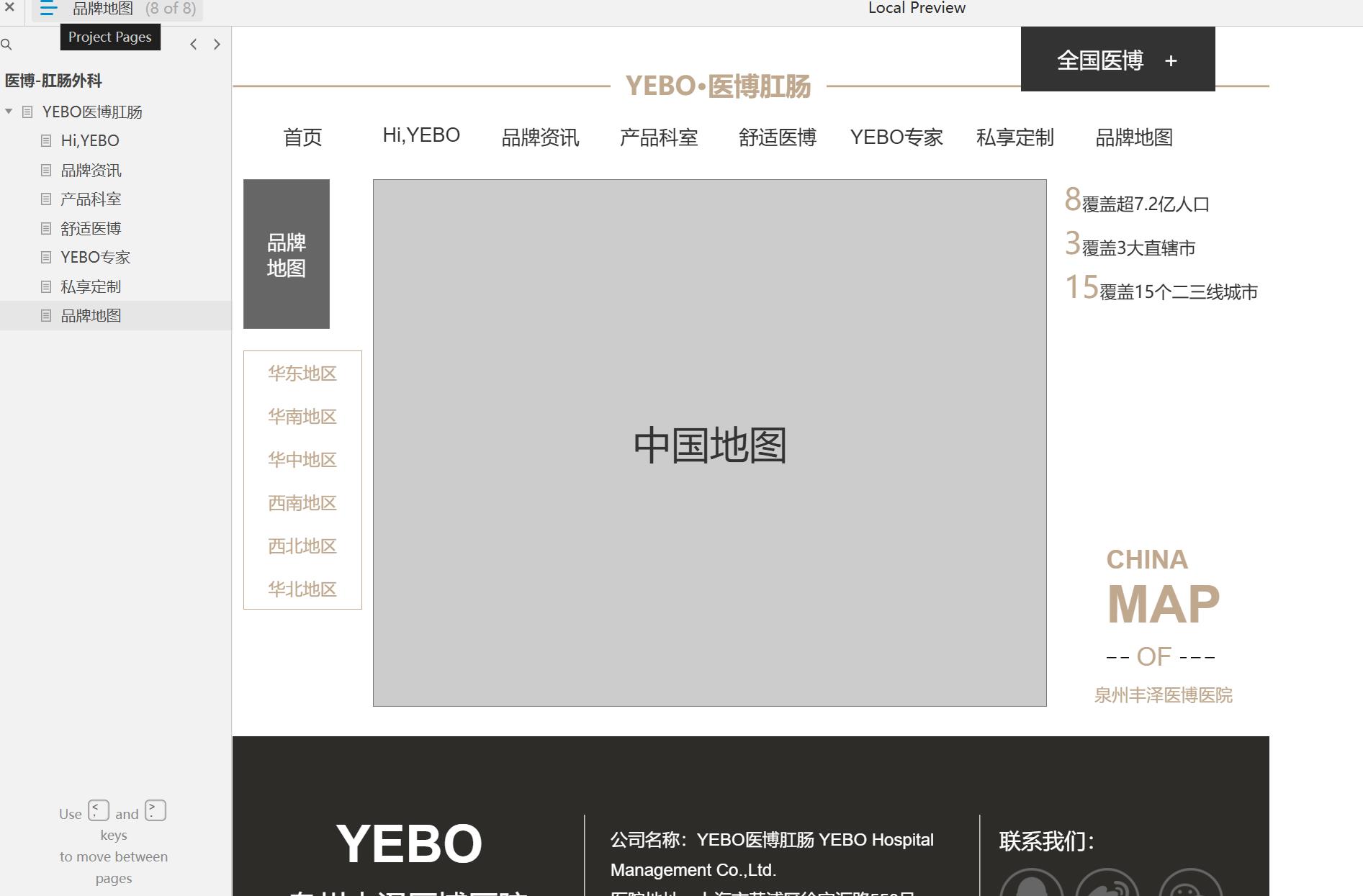Click the 覆盖15个二三线城市 statistic
1363x896 pixels.
point(1179,292)
